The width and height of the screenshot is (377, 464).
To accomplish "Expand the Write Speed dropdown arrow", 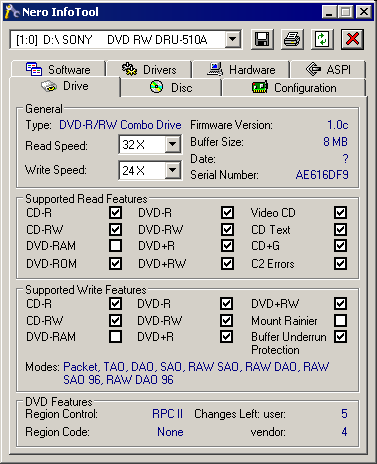I will tap(172, 170).
